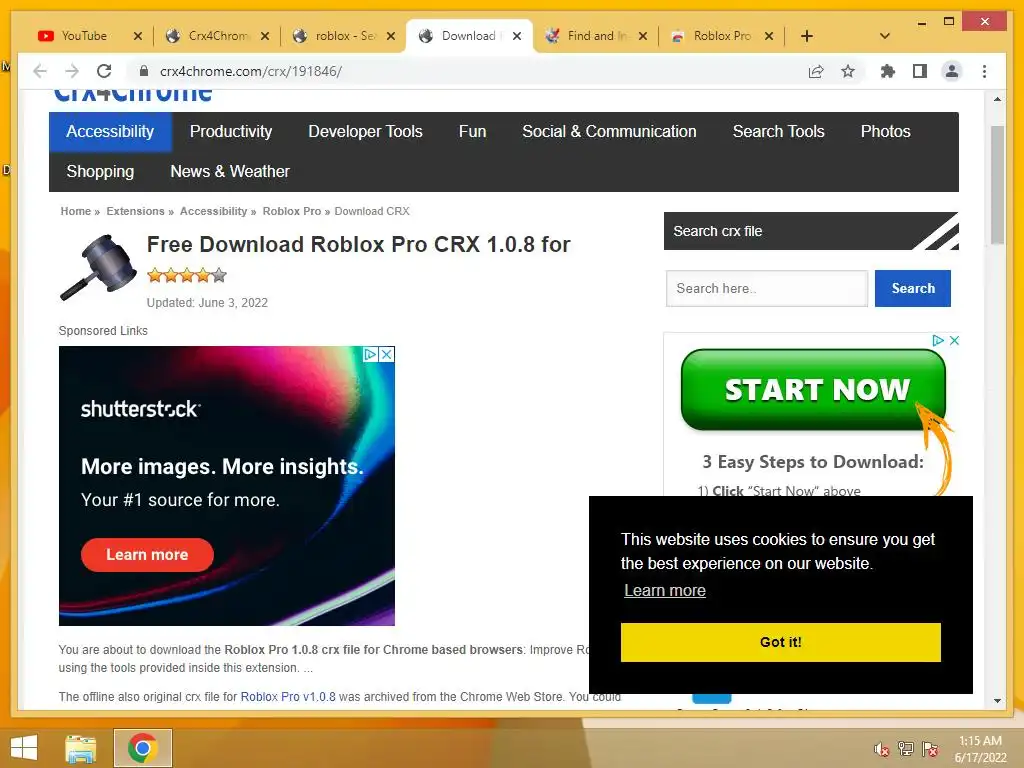Share this page using the share icon

tap(816, 71)
